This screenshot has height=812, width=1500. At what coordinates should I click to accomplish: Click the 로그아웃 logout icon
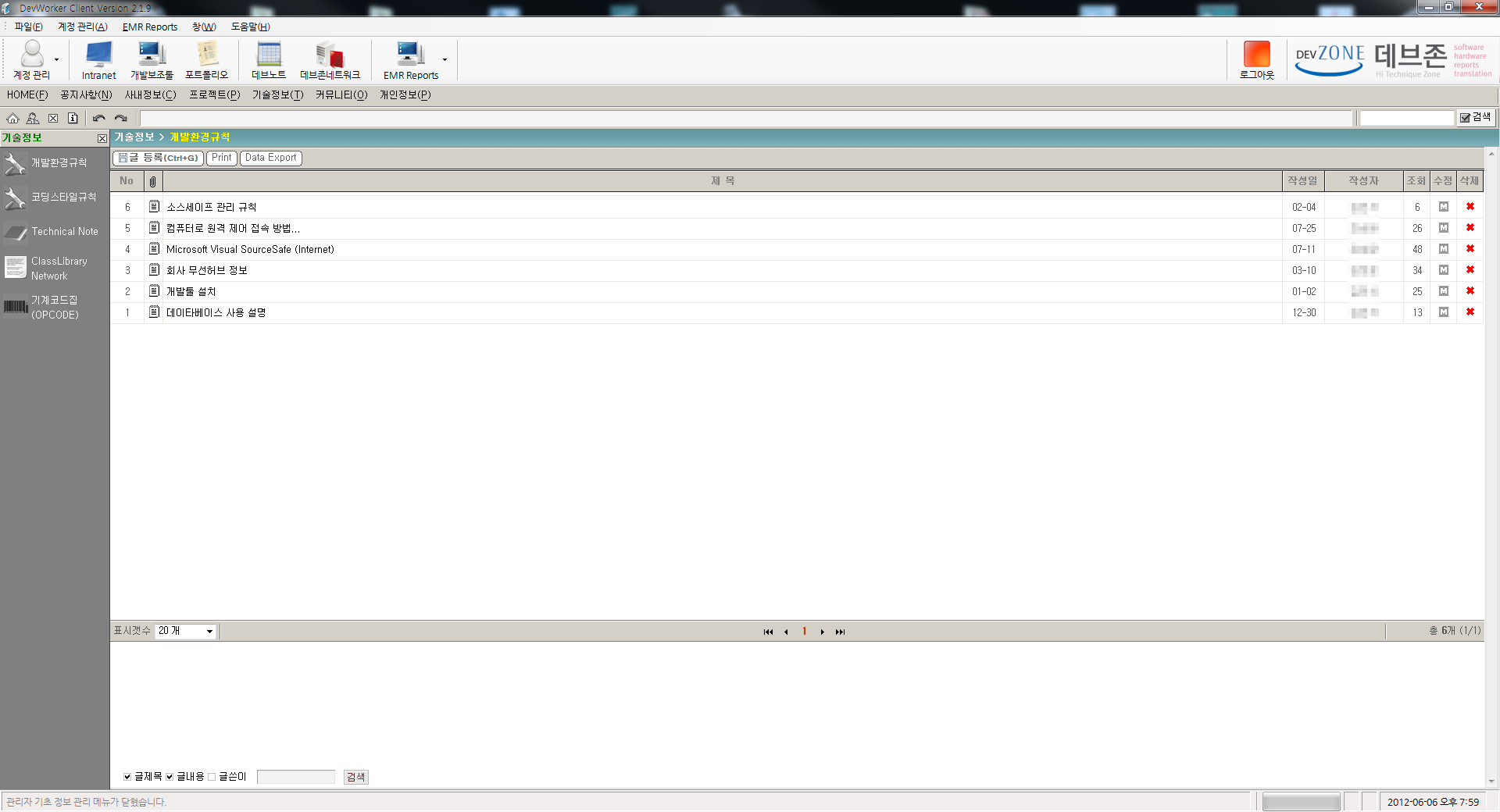coord(1257,59)
